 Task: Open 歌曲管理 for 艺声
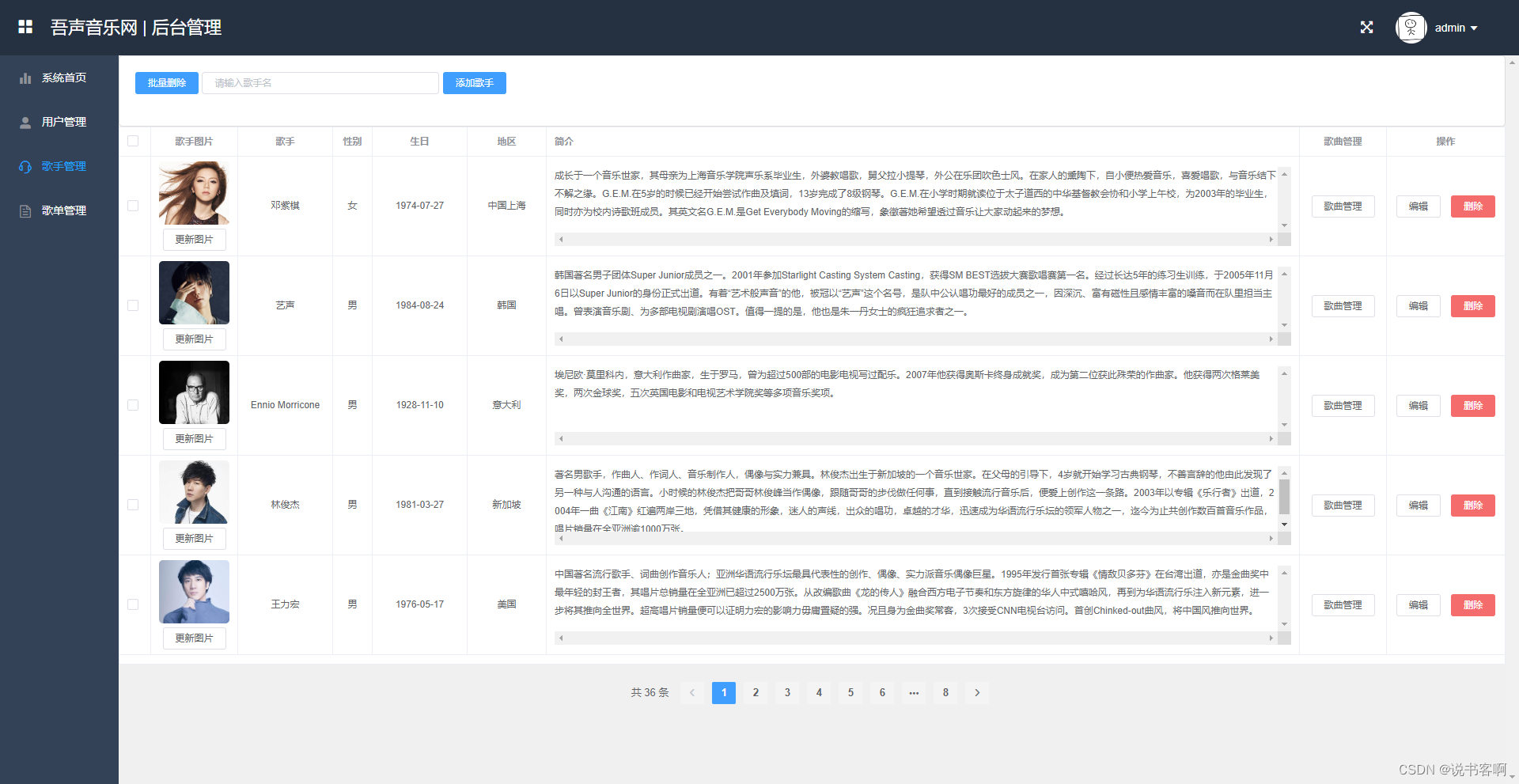click(1343, 306)
